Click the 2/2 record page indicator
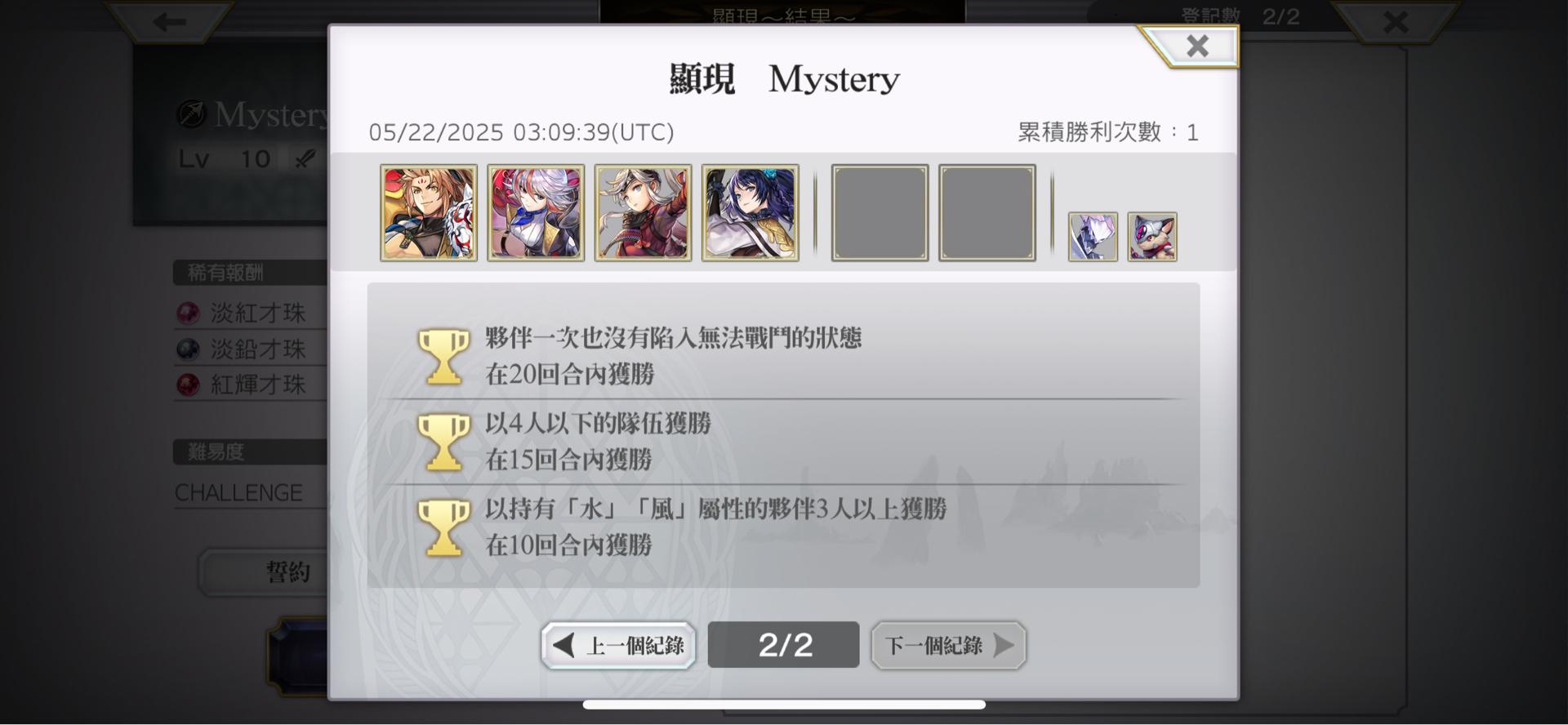Viewport: 1568px width, 725px height. click(783, 645)
